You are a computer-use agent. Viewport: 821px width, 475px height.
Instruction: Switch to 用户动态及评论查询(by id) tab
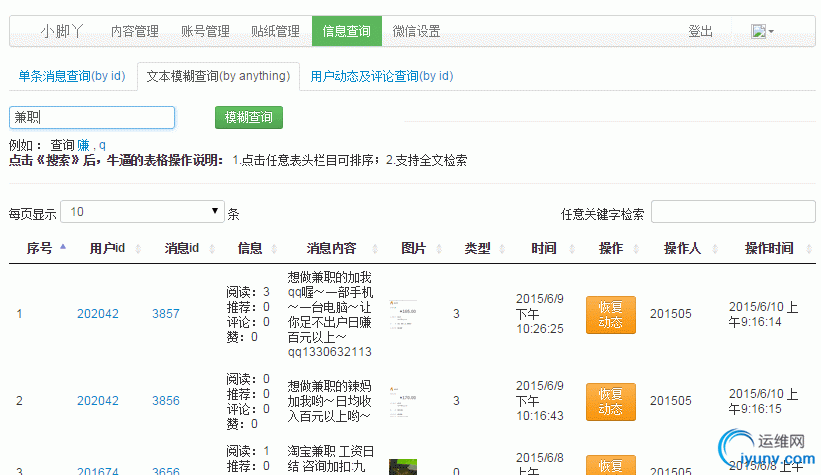pos(382,76)
